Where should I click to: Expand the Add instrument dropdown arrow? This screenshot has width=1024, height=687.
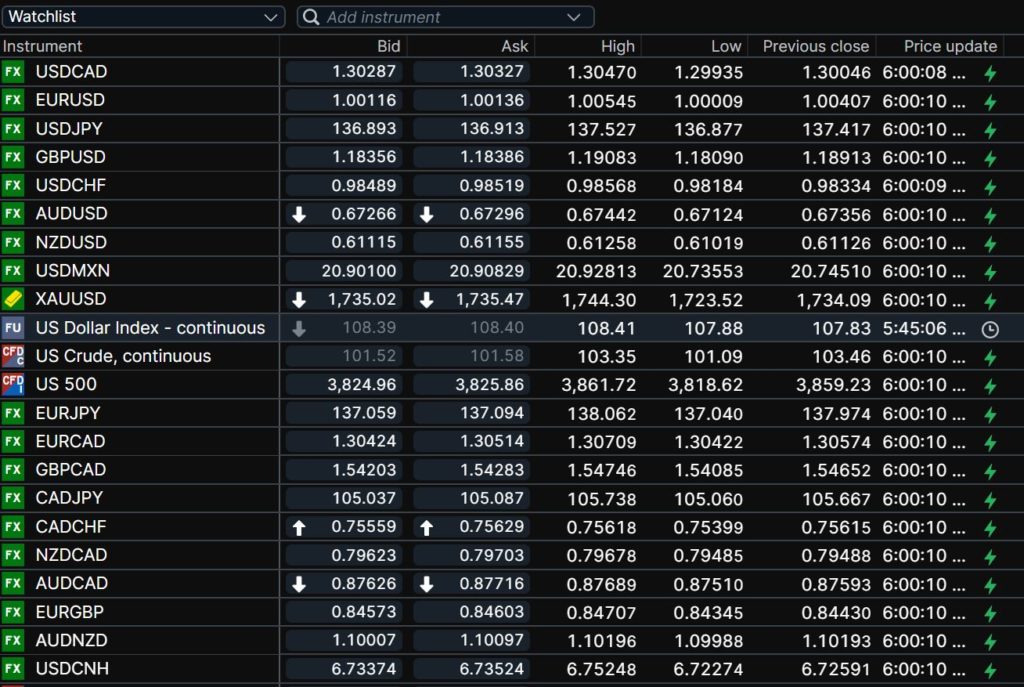(574, 17)
